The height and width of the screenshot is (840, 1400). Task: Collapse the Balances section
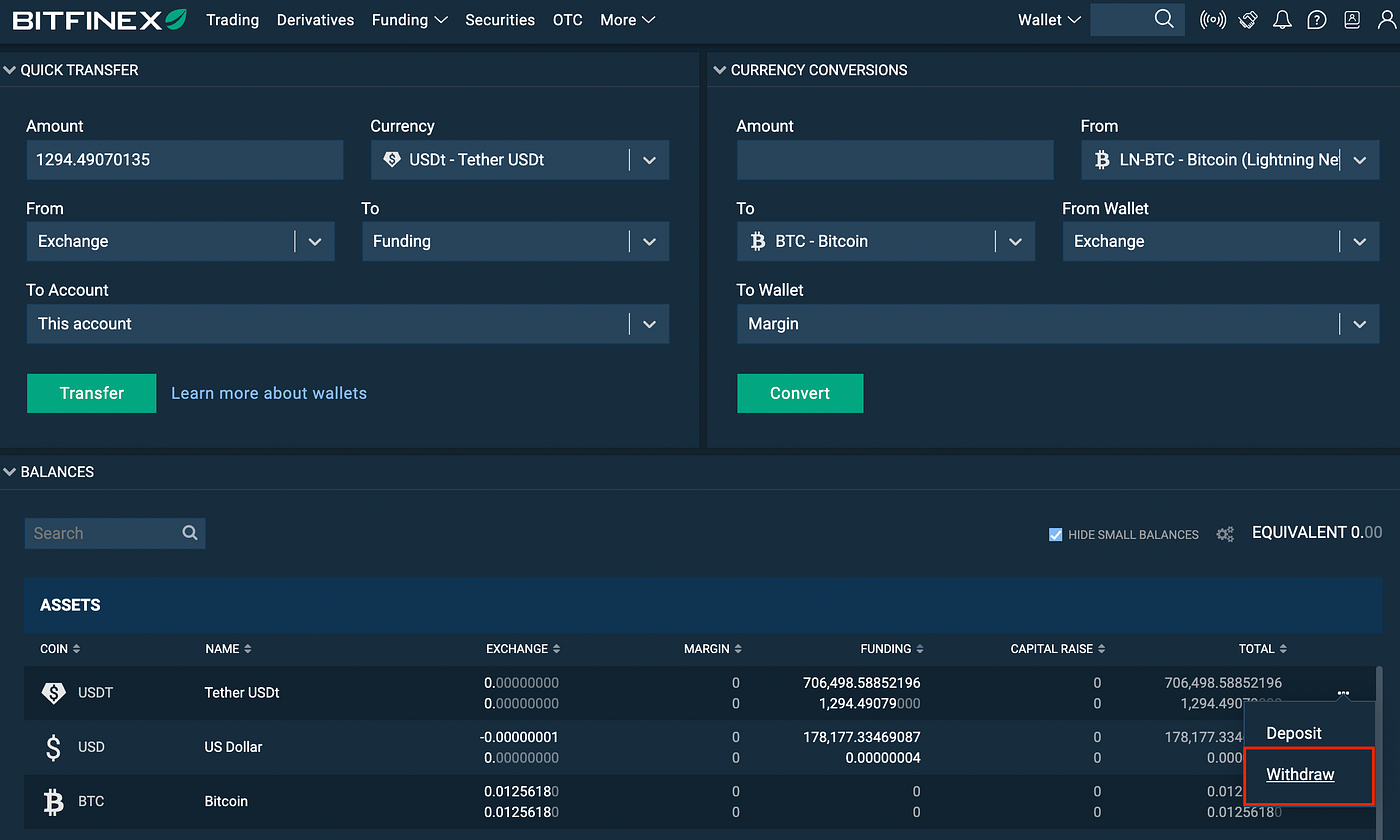click(10, 472)
